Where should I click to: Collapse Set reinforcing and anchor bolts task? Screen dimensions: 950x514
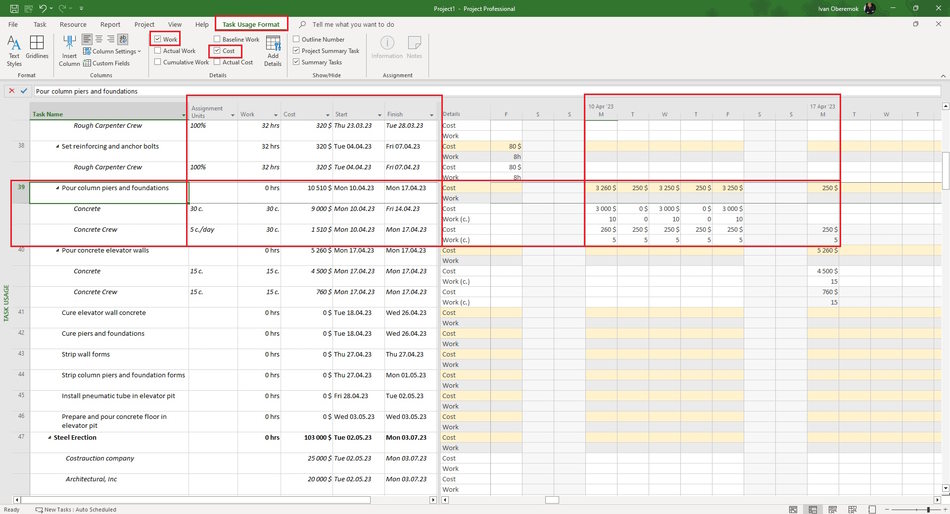pos(58,146)
